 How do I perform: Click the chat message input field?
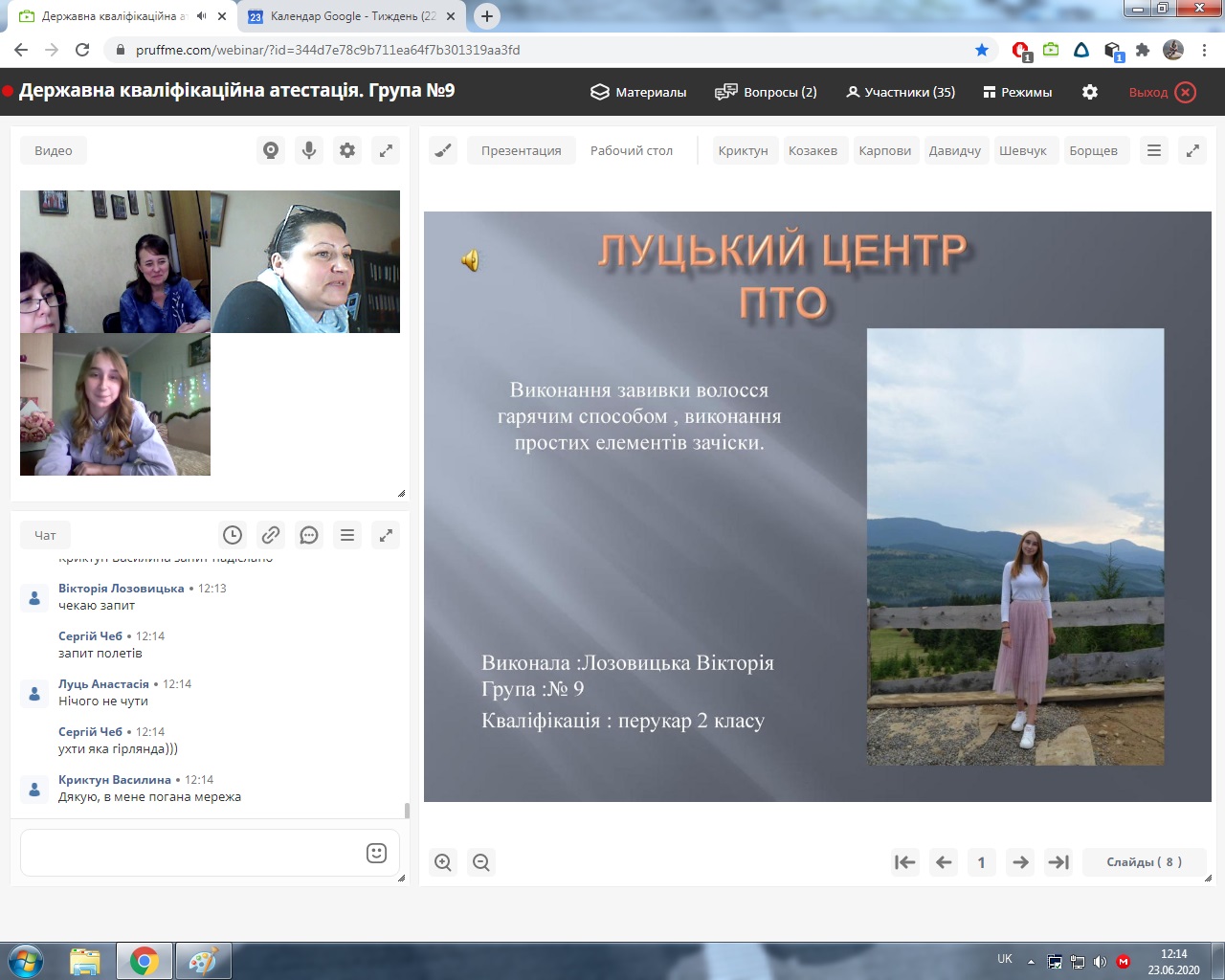(x=191, y=853)
